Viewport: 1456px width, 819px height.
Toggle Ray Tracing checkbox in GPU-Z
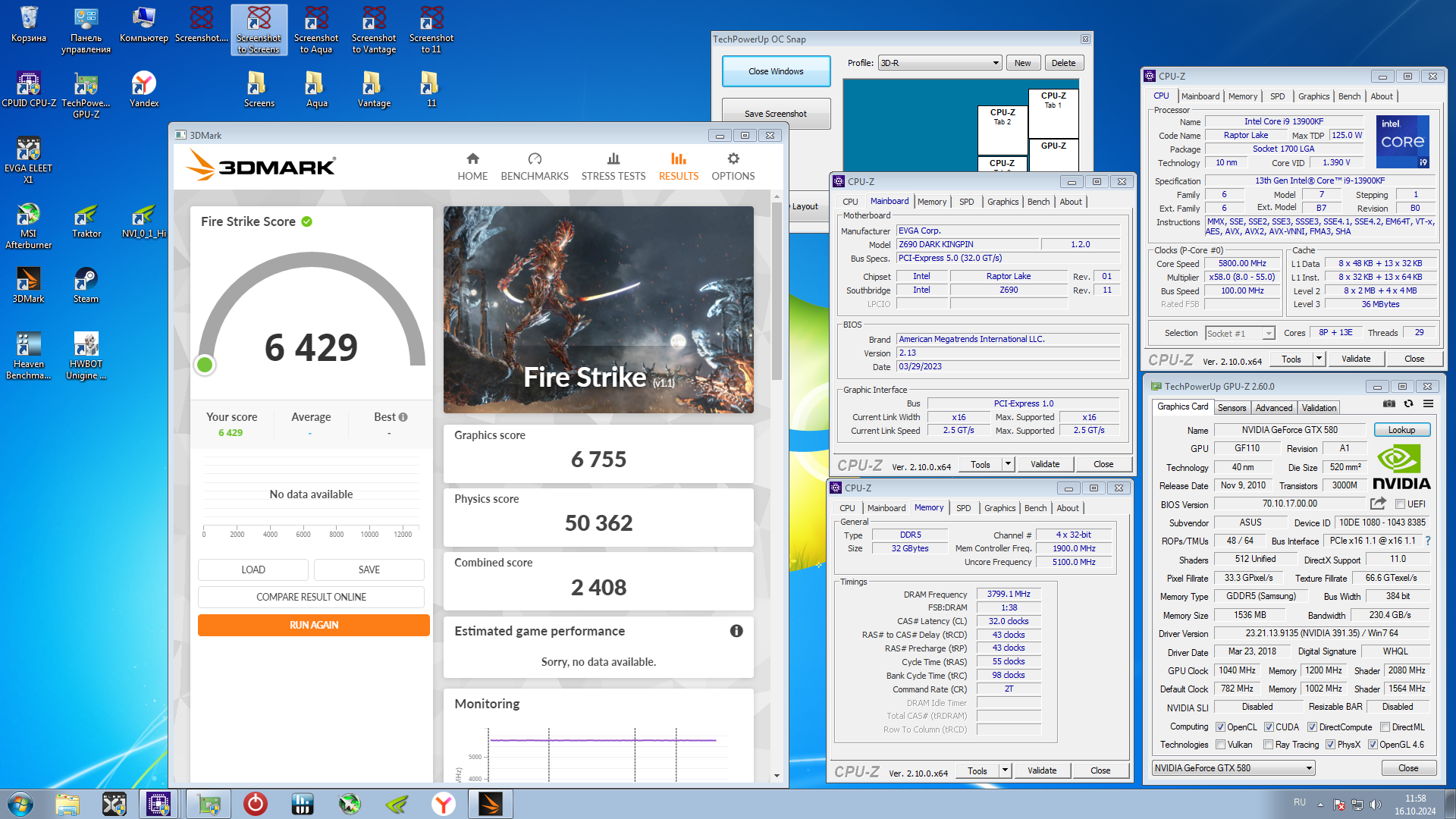[1268, 745]
